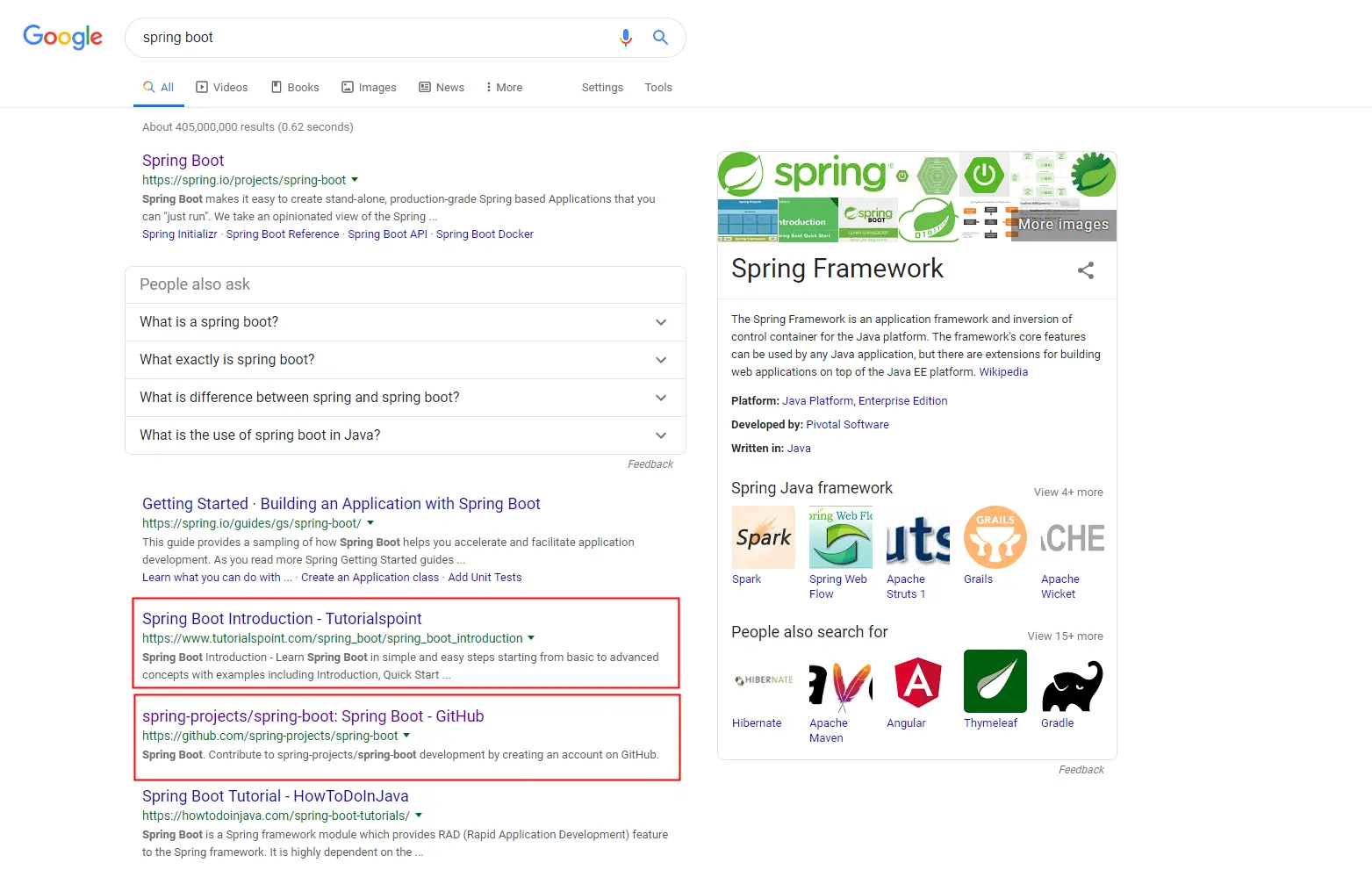
Task: Expand 'What is a spring boot?' question
Action: [406, 322]
